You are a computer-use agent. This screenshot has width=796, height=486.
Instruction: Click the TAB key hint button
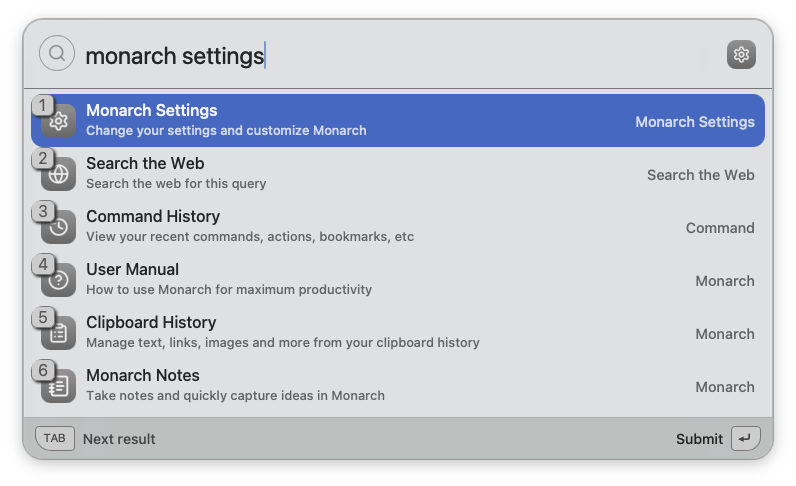point(55,438)
